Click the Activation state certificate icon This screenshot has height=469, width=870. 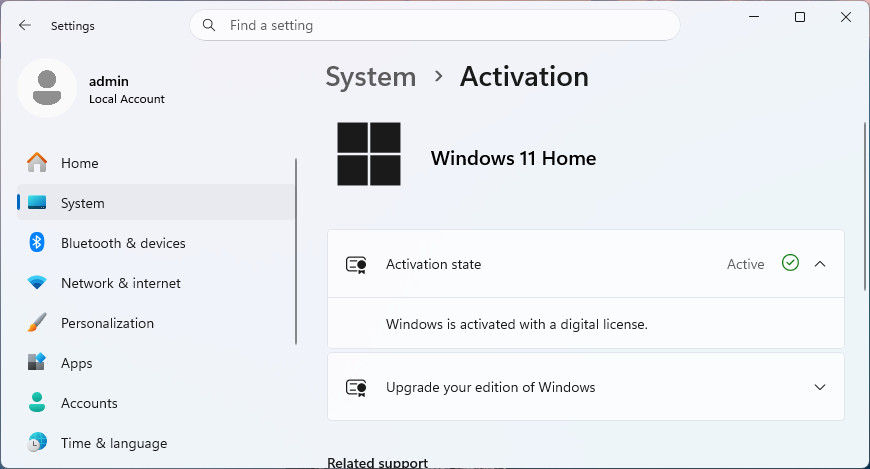[x=356, y=265]
